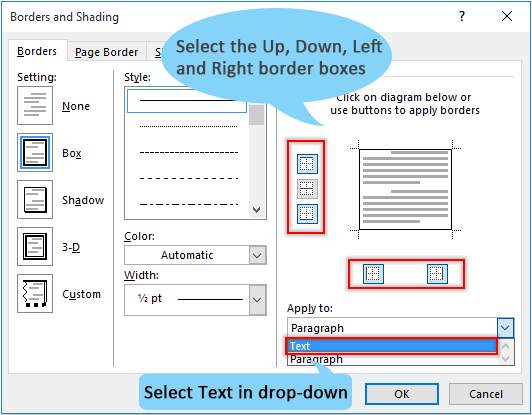Pick the Shadow border setting icon
Screen dimensions: 532x415
[35, 200]
